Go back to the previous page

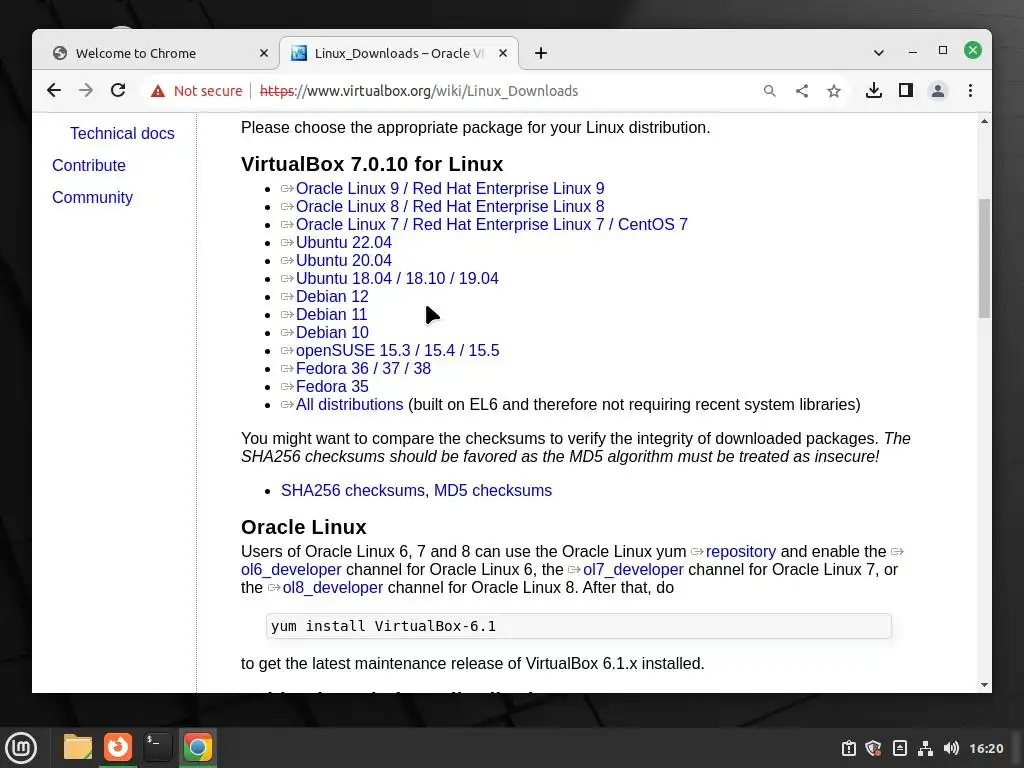coord(54,90)
